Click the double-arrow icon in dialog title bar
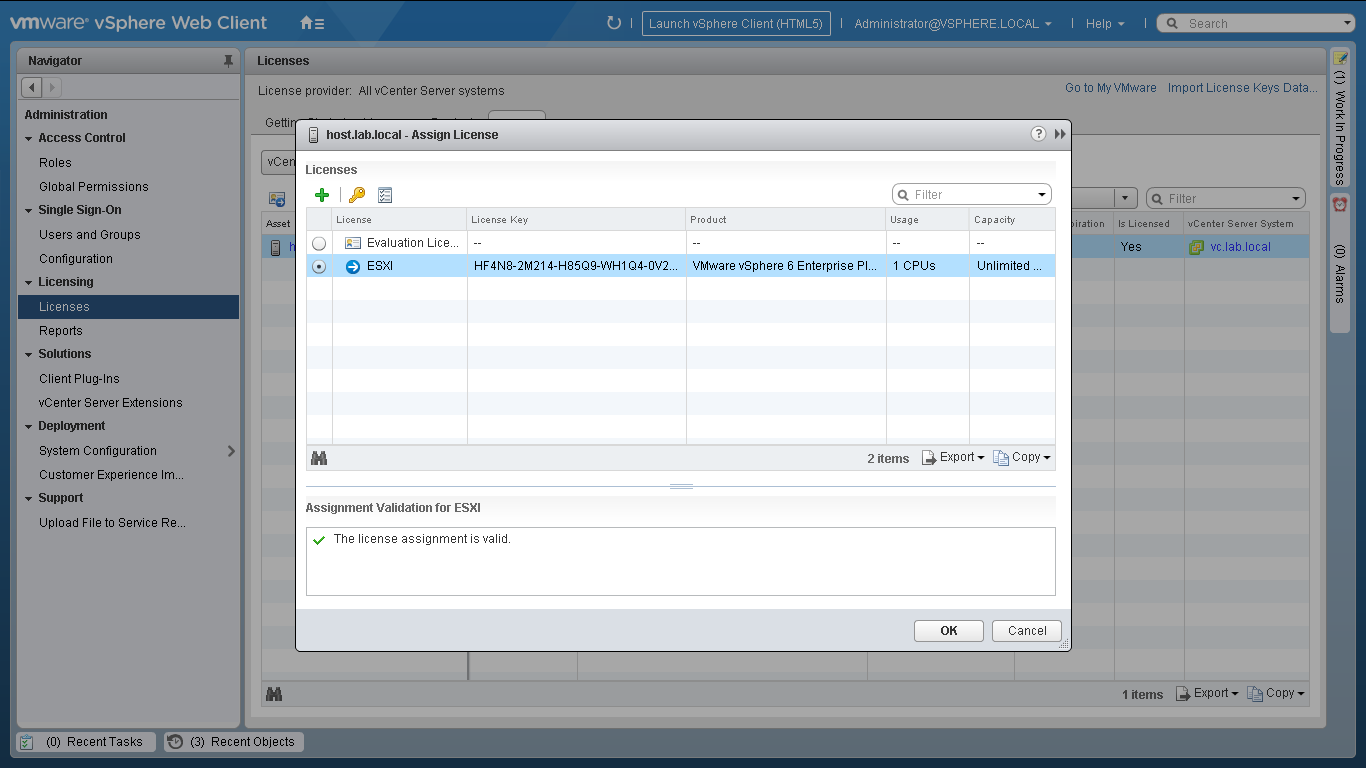The image size is (1366, 768). (x=1060, y=134)
